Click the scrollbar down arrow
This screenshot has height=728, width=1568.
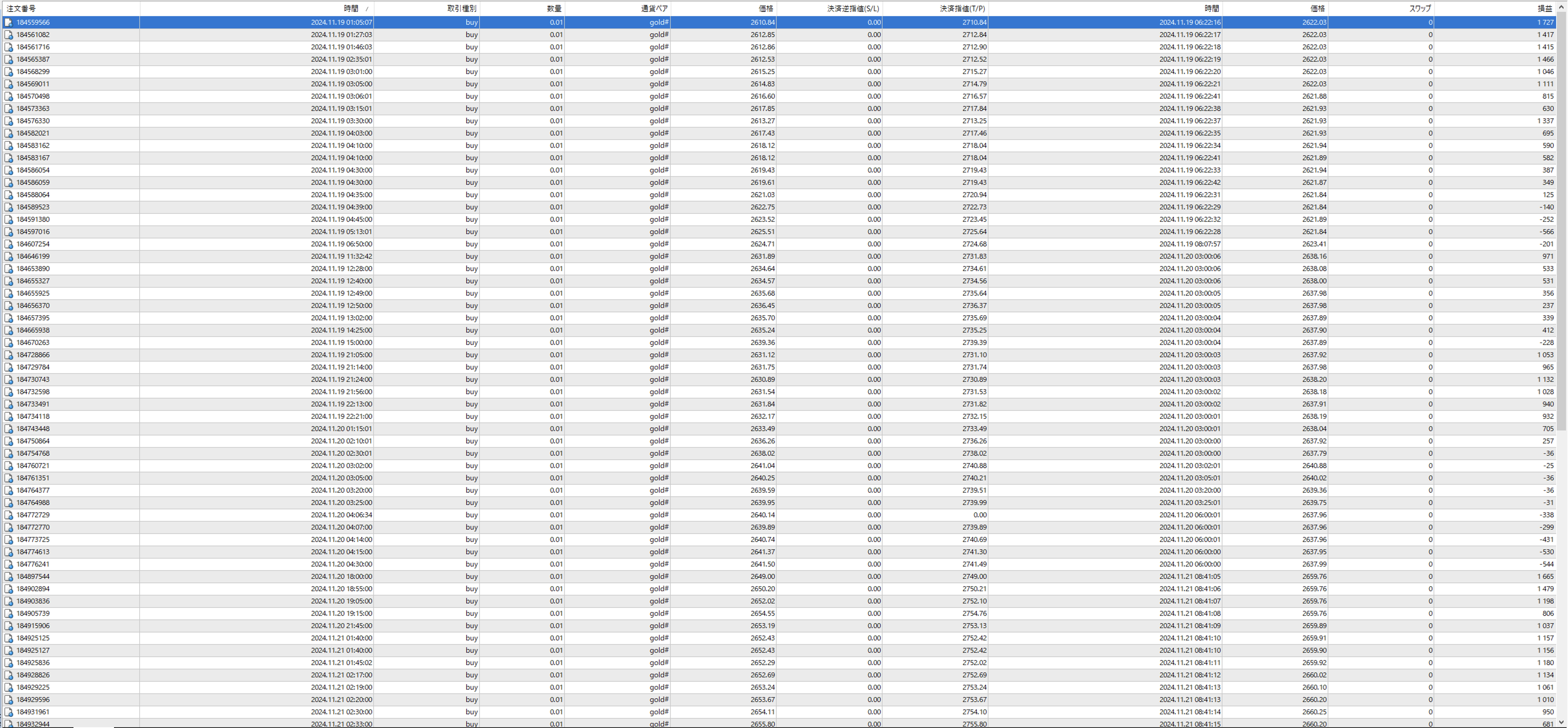1562,722
